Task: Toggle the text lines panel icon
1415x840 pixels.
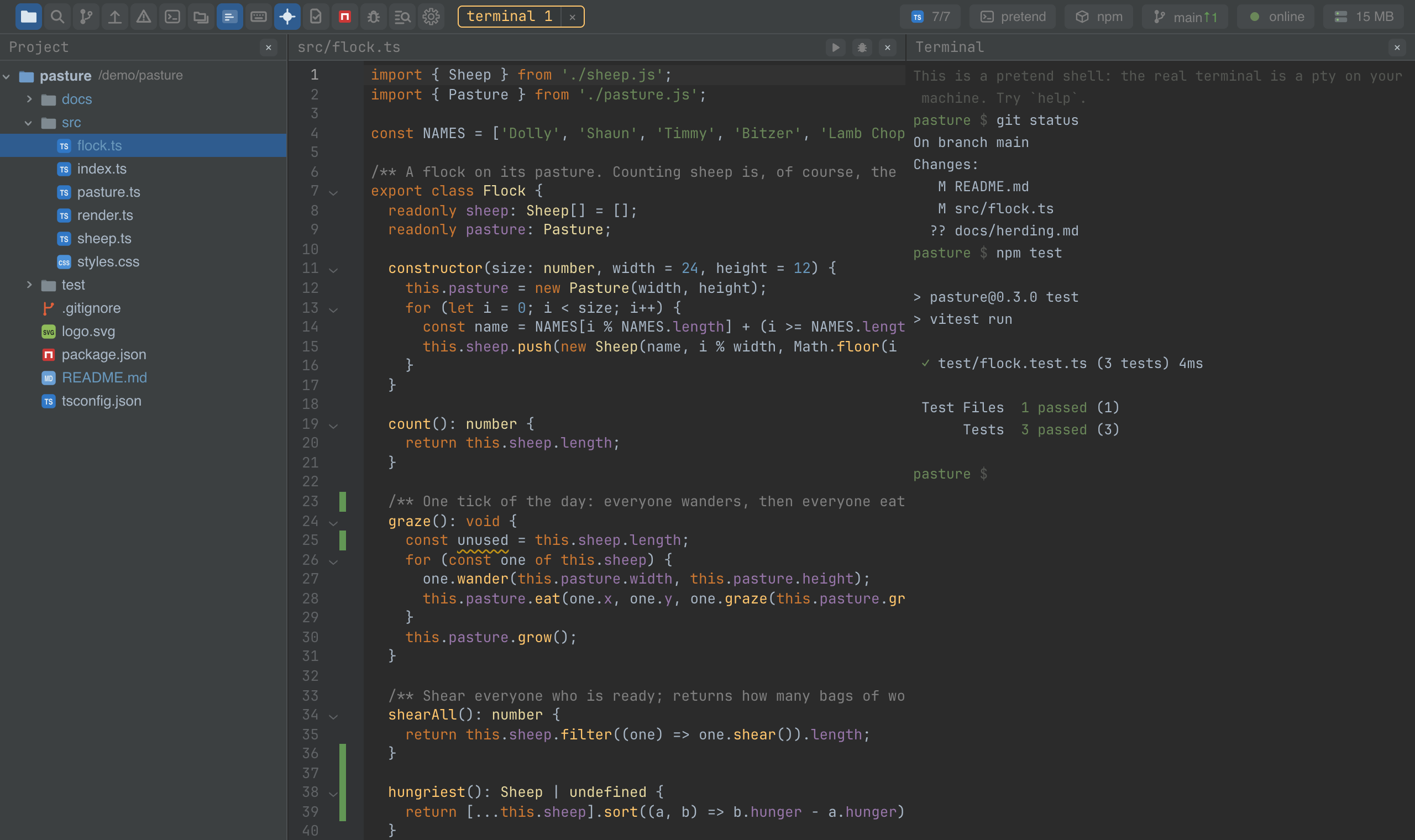Action: 230,17
